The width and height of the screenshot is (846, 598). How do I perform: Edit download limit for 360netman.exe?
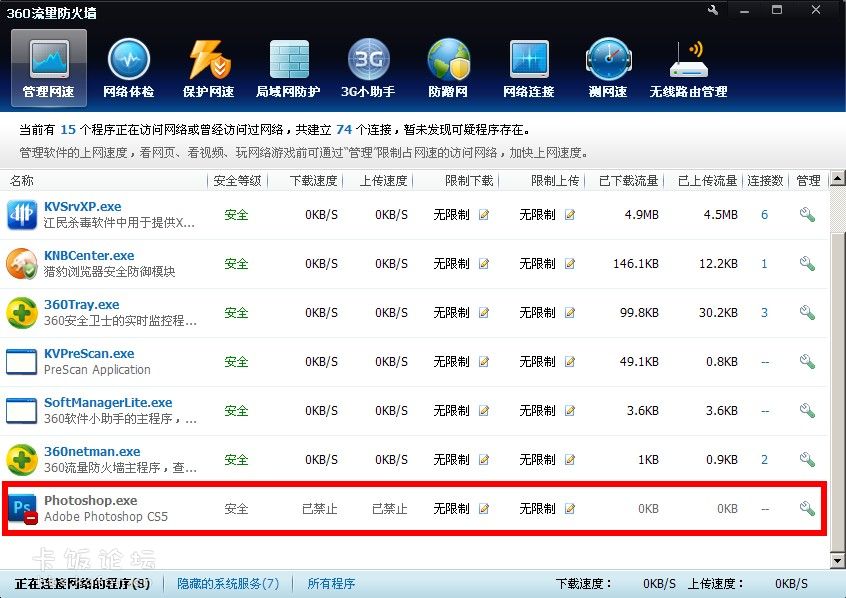click(x=484, y=460)
